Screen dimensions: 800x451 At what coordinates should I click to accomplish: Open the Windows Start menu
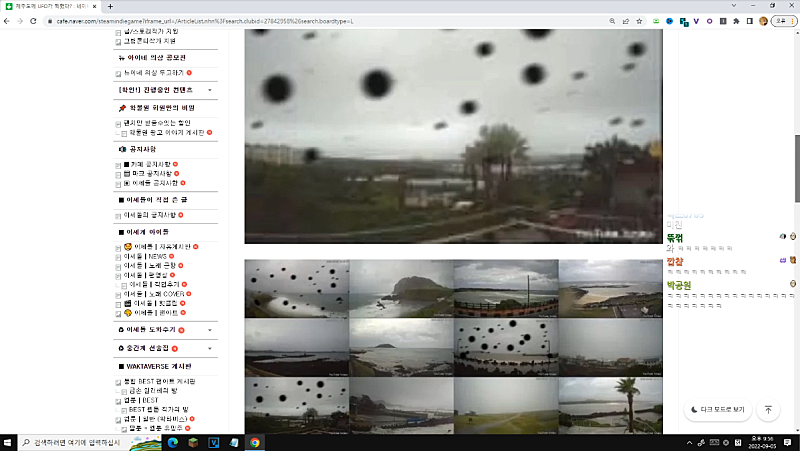[7, 442]
